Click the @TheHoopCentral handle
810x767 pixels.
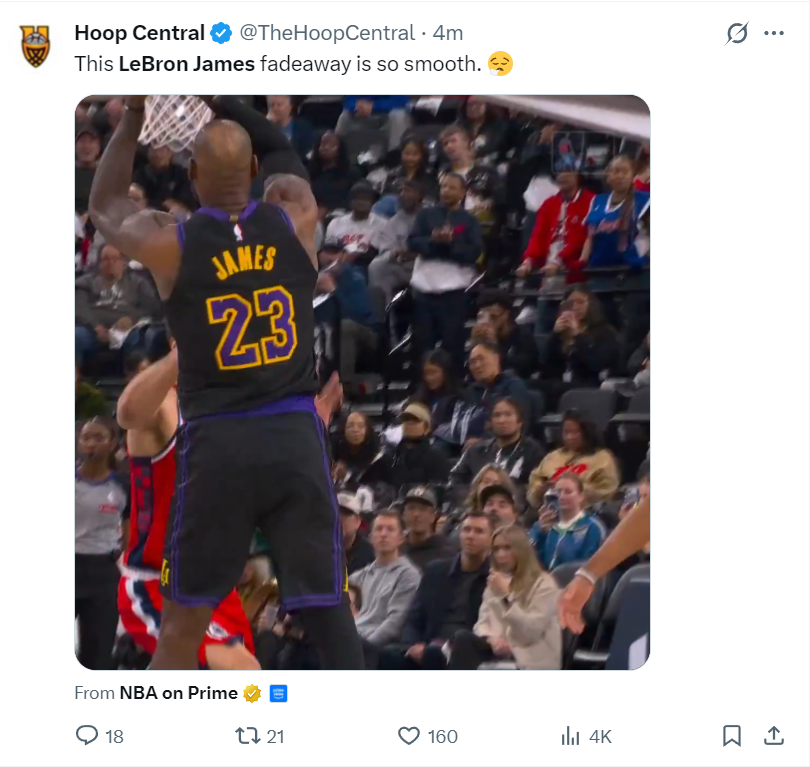tap(327, 33)
